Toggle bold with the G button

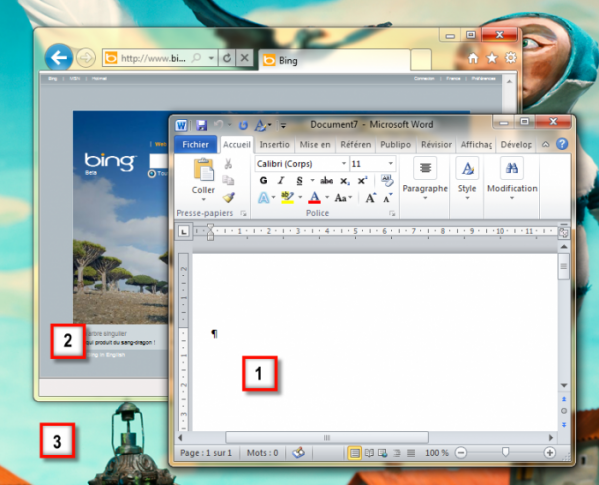click(x=263, y=180)
